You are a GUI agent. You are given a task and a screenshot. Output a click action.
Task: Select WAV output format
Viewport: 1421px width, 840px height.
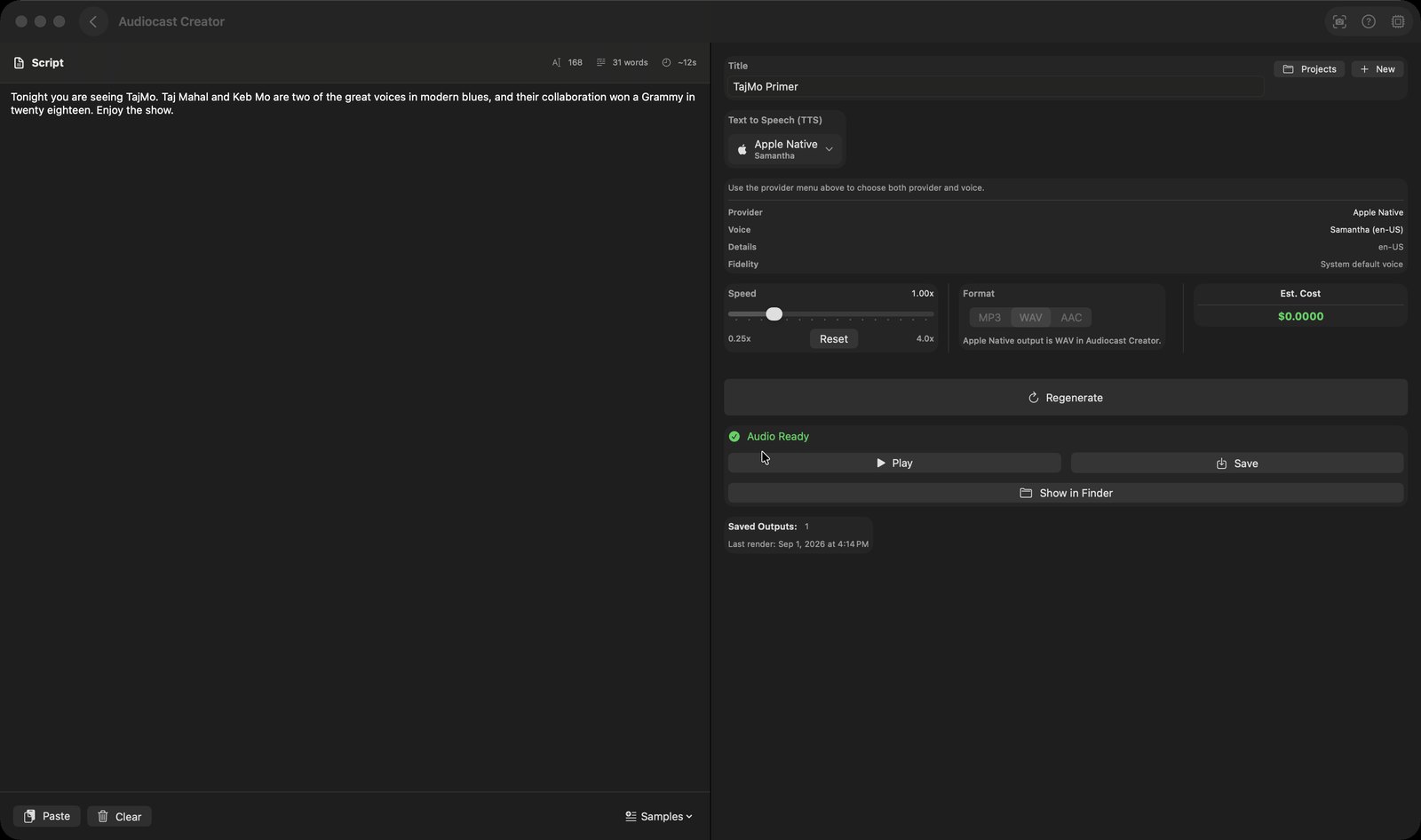(1030, 318)
